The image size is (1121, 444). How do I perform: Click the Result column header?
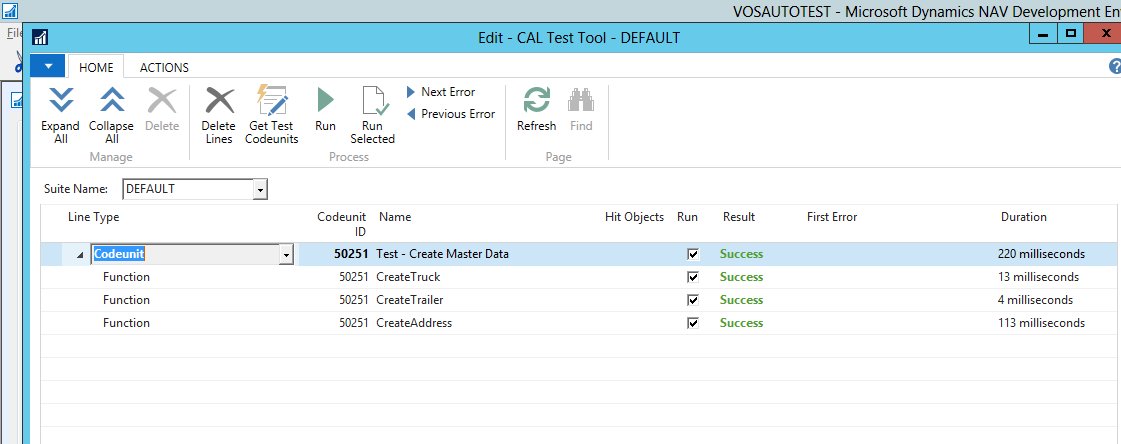[x=739, y=217]
